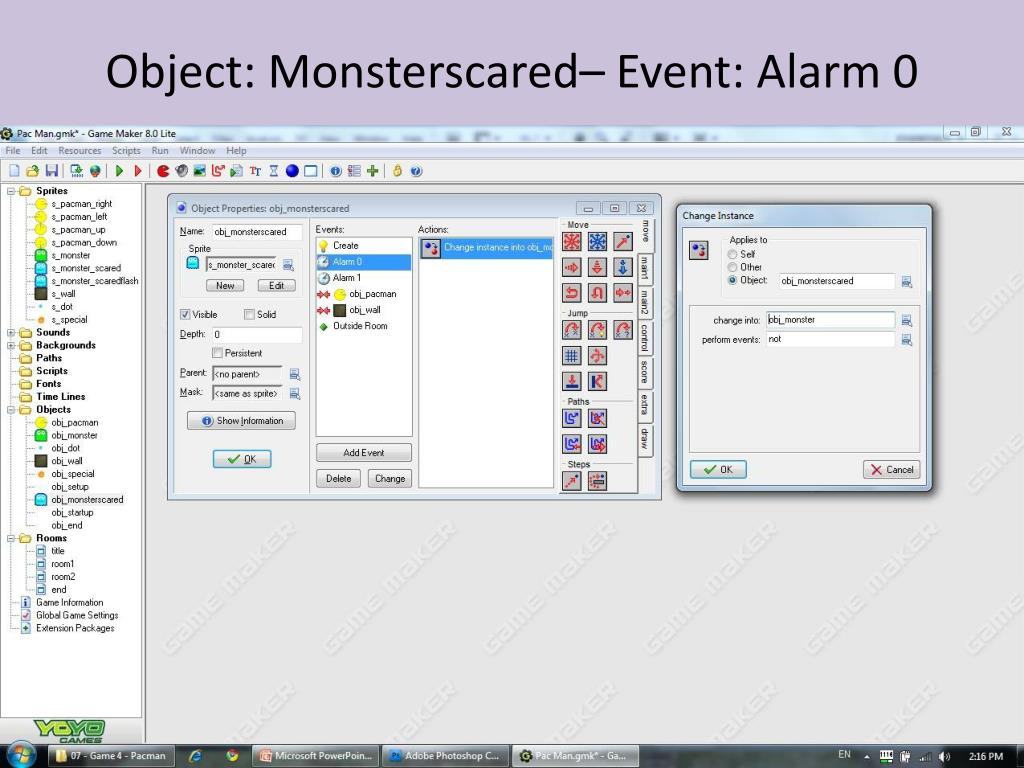This screenshot has width=1024, height=768.
Task: Create a font with TT icon
Action: click(x=255, y=171)
